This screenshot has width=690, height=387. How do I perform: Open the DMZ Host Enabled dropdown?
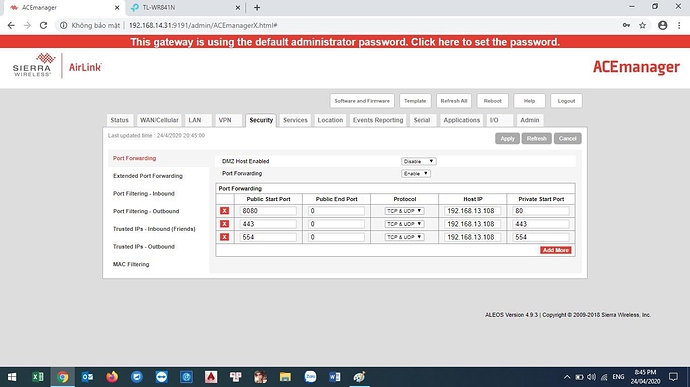coord(418,162)
